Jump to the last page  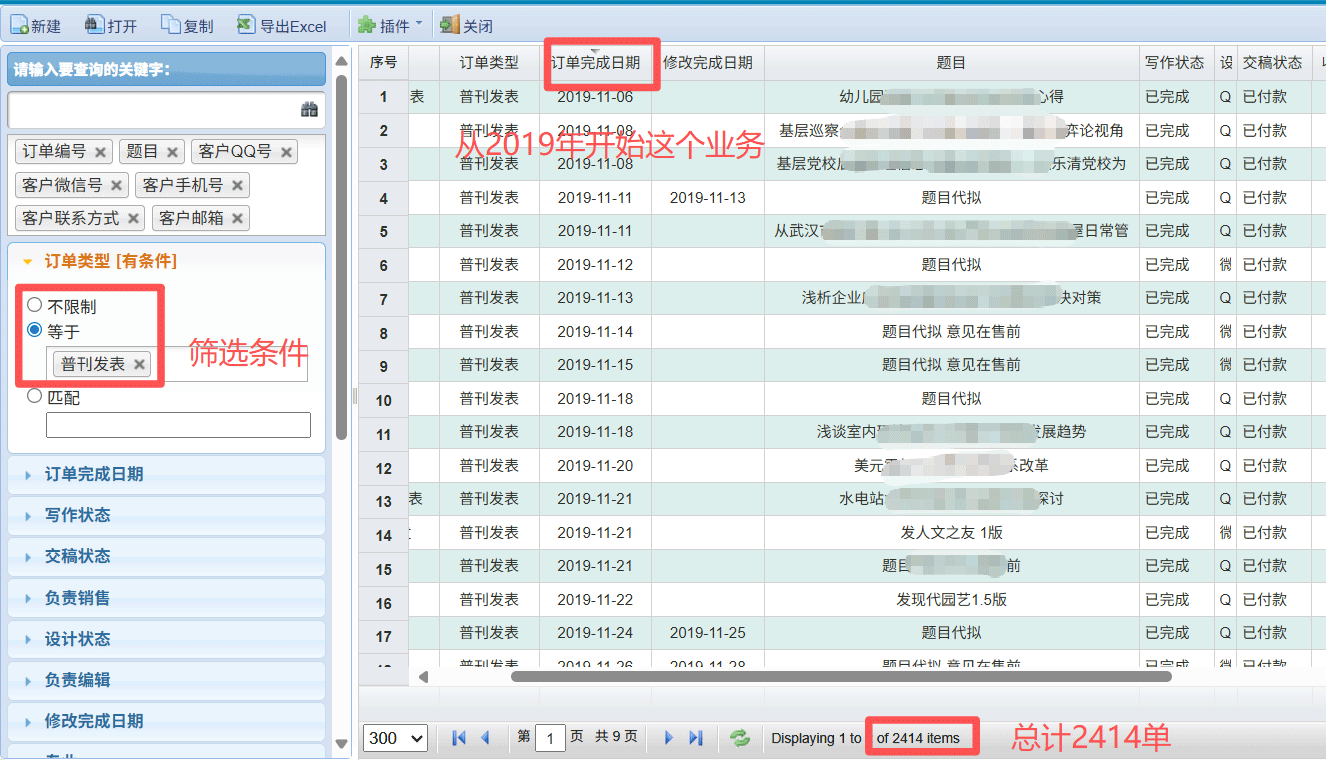click(696, 738)
